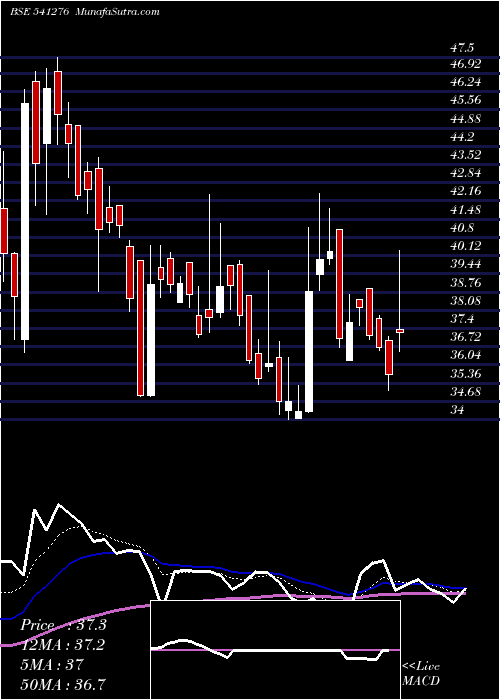The image size is (500, 700).
Task: Select the 50MA : 36.7 readout
Action: point(64,684)
